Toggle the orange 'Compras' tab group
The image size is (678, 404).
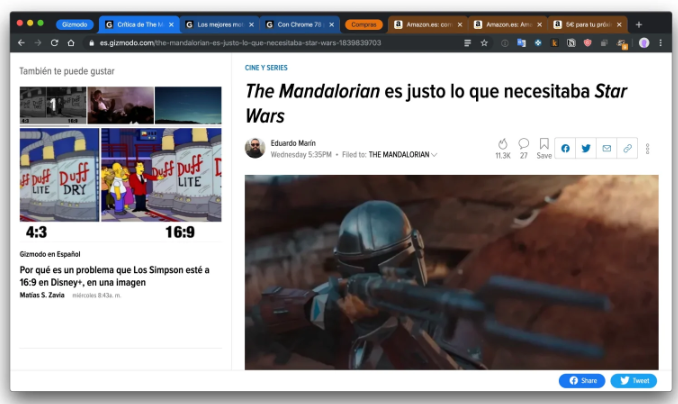363,24
